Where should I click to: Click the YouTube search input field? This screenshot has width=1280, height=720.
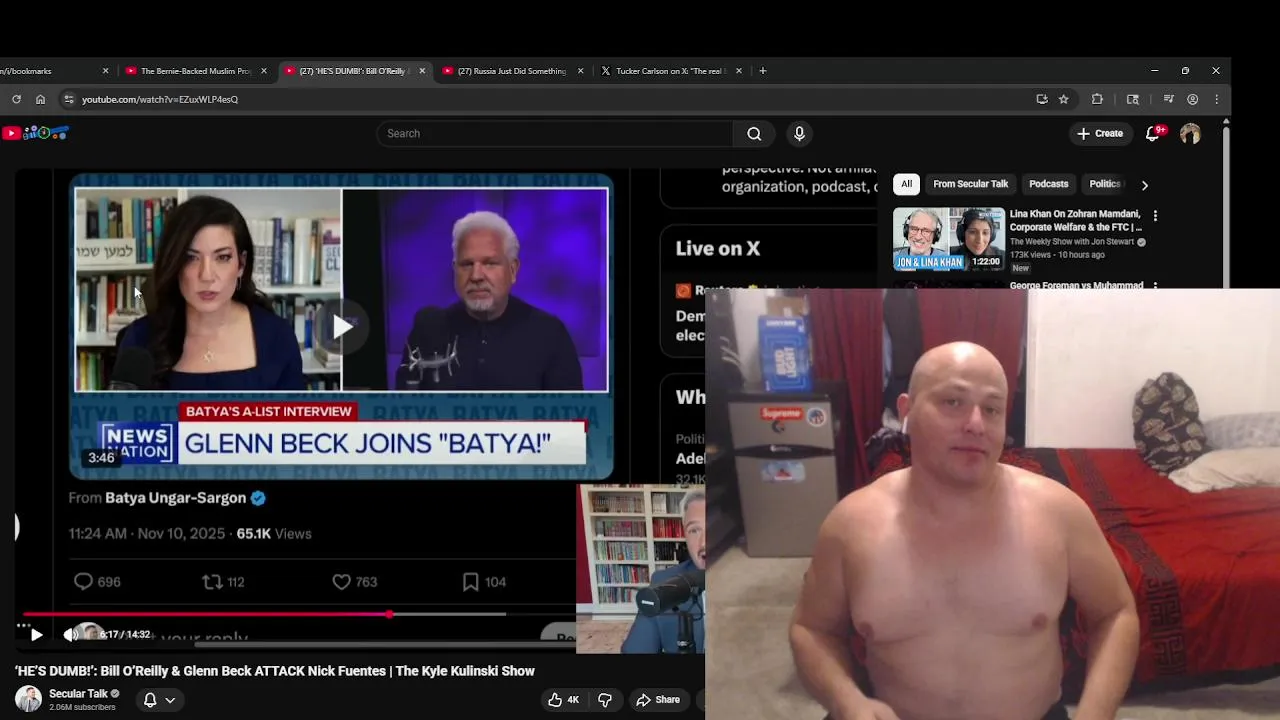tap(554, 133)
